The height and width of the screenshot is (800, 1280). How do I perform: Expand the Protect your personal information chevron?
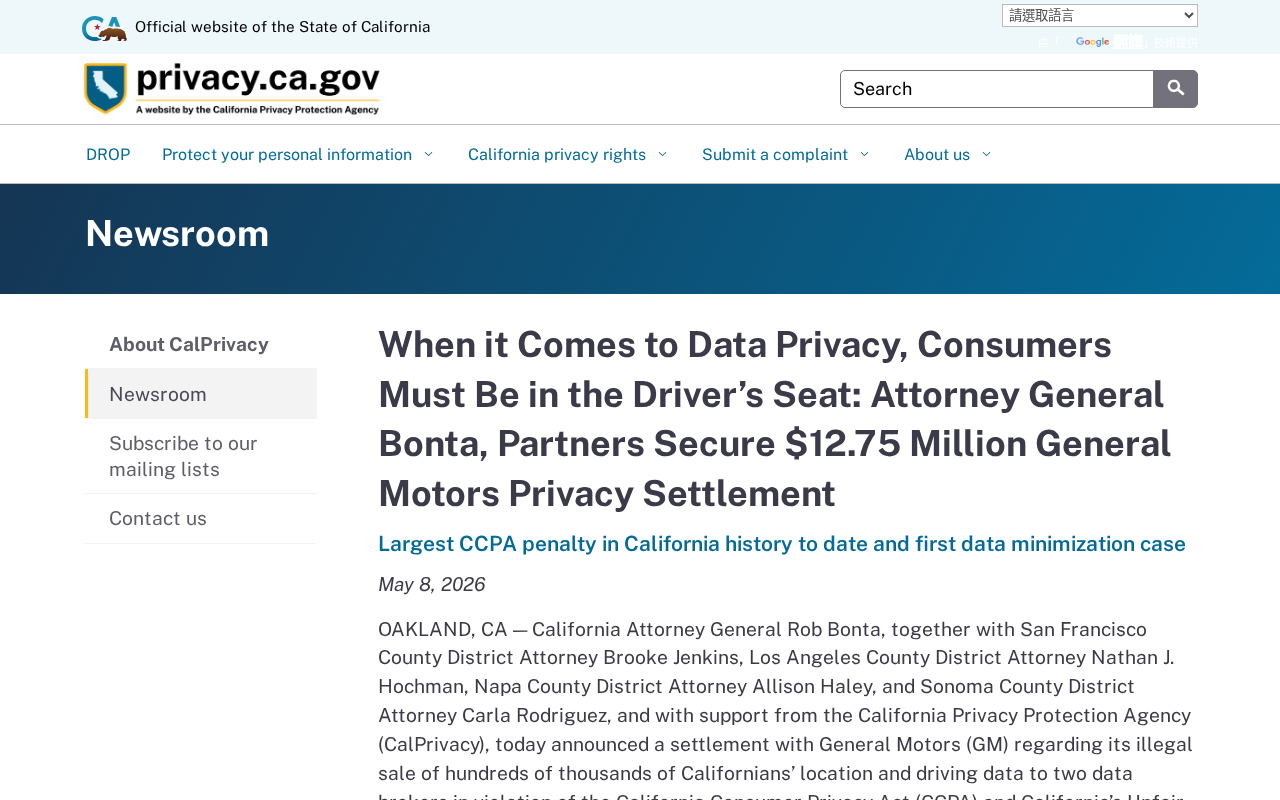[428, 154]
